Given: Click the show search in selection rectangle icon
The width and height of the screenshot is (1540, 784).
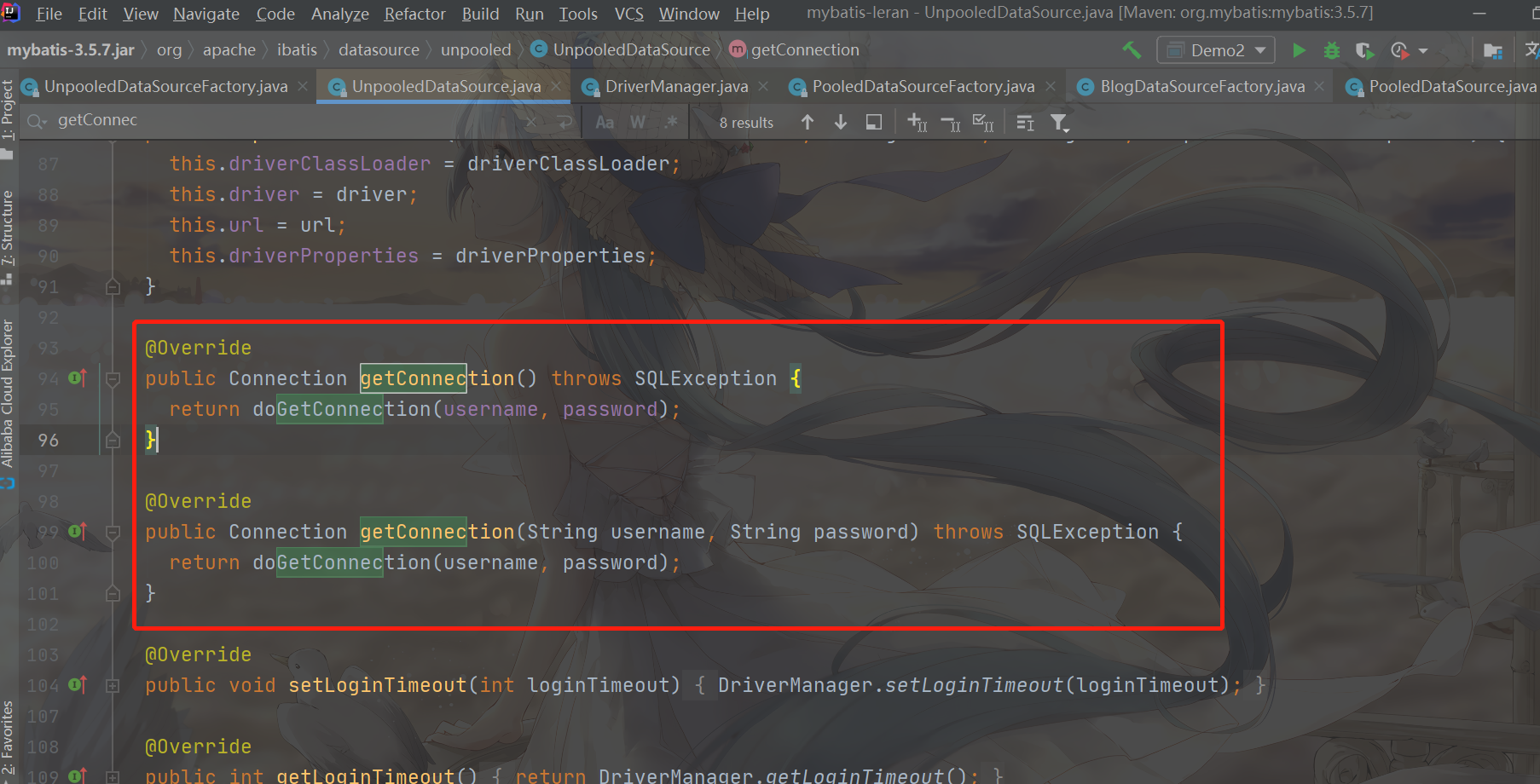Looking at the screenshot, I should pos(874,123).
